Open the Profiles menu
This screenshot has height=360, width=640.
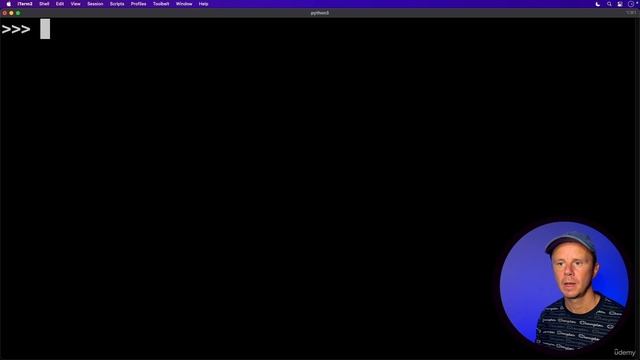click(138, 4)
